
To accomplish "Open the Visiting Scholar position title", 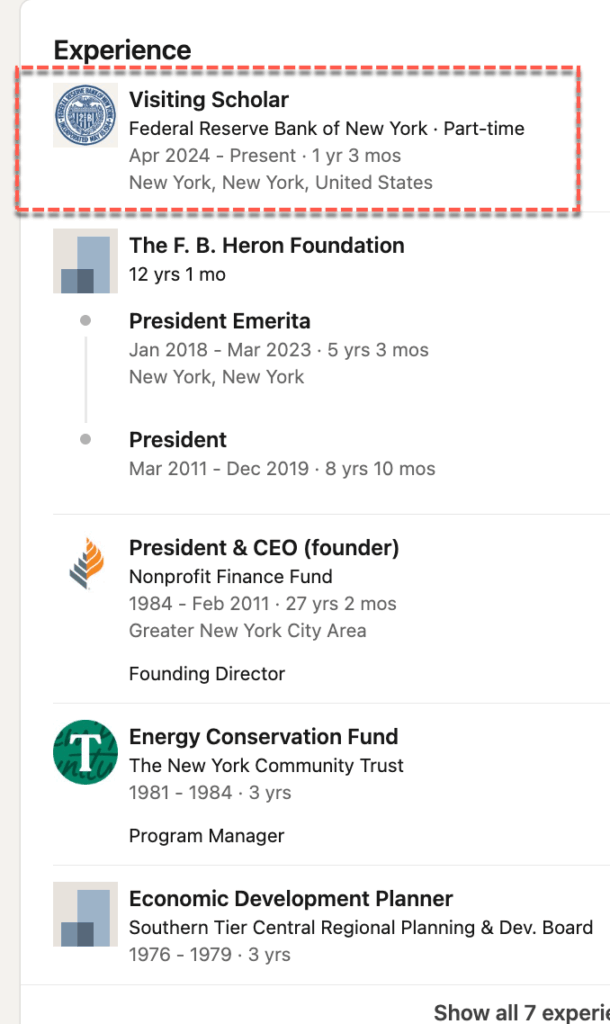I will point(208,100).
